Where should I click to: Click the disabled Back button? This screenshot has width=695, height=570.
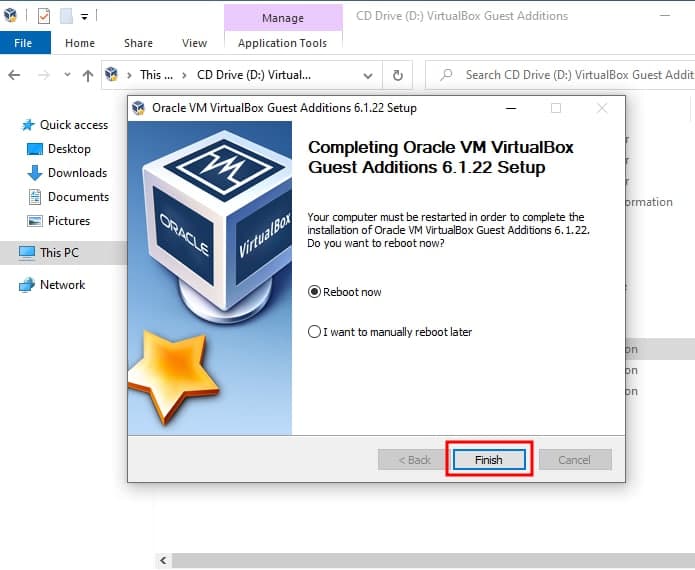[x=414, y=460]
